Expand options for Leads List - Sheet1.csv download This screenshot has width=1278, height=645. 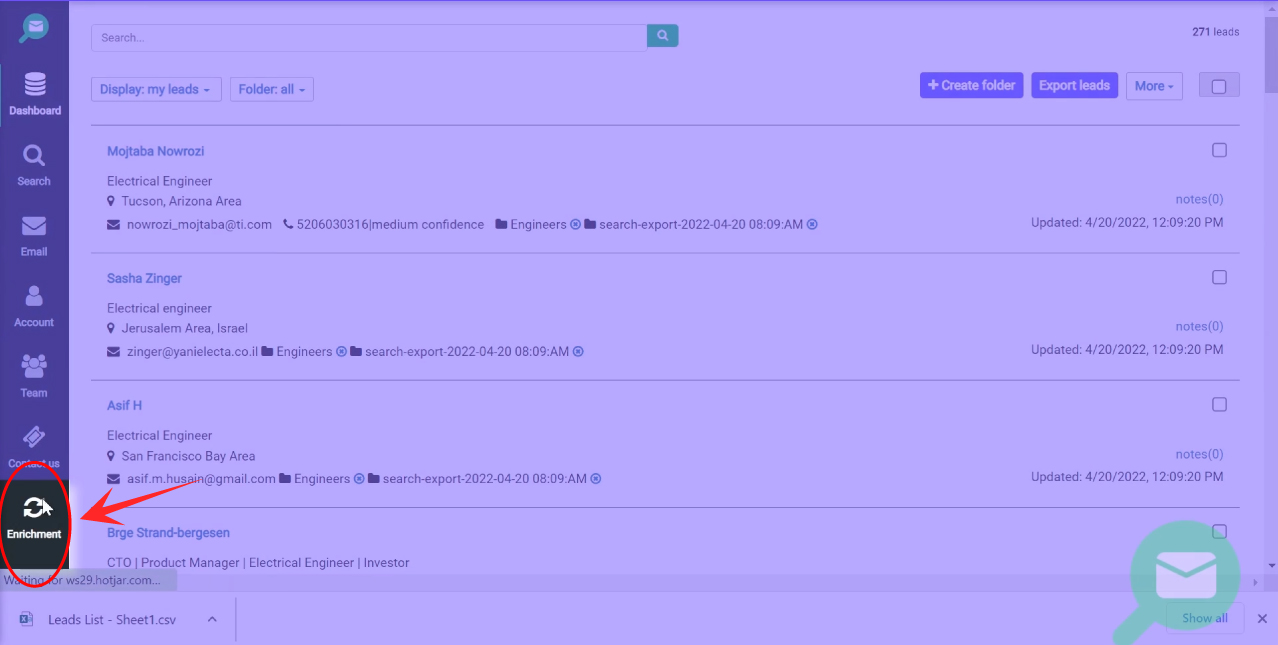click(212, 619)
